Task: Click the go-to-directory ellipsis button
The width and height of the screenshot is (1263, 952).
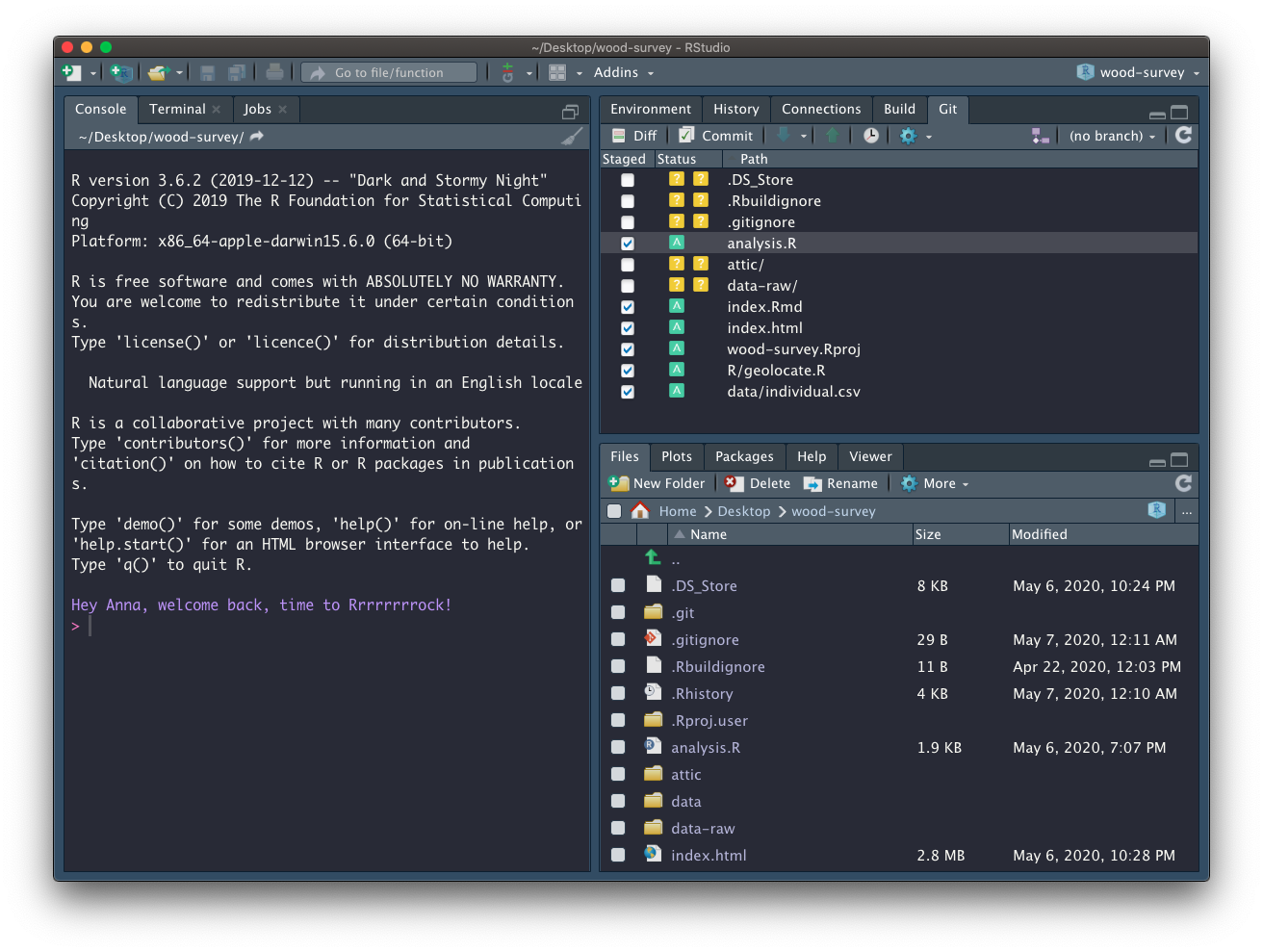Action: (1187, 511)
